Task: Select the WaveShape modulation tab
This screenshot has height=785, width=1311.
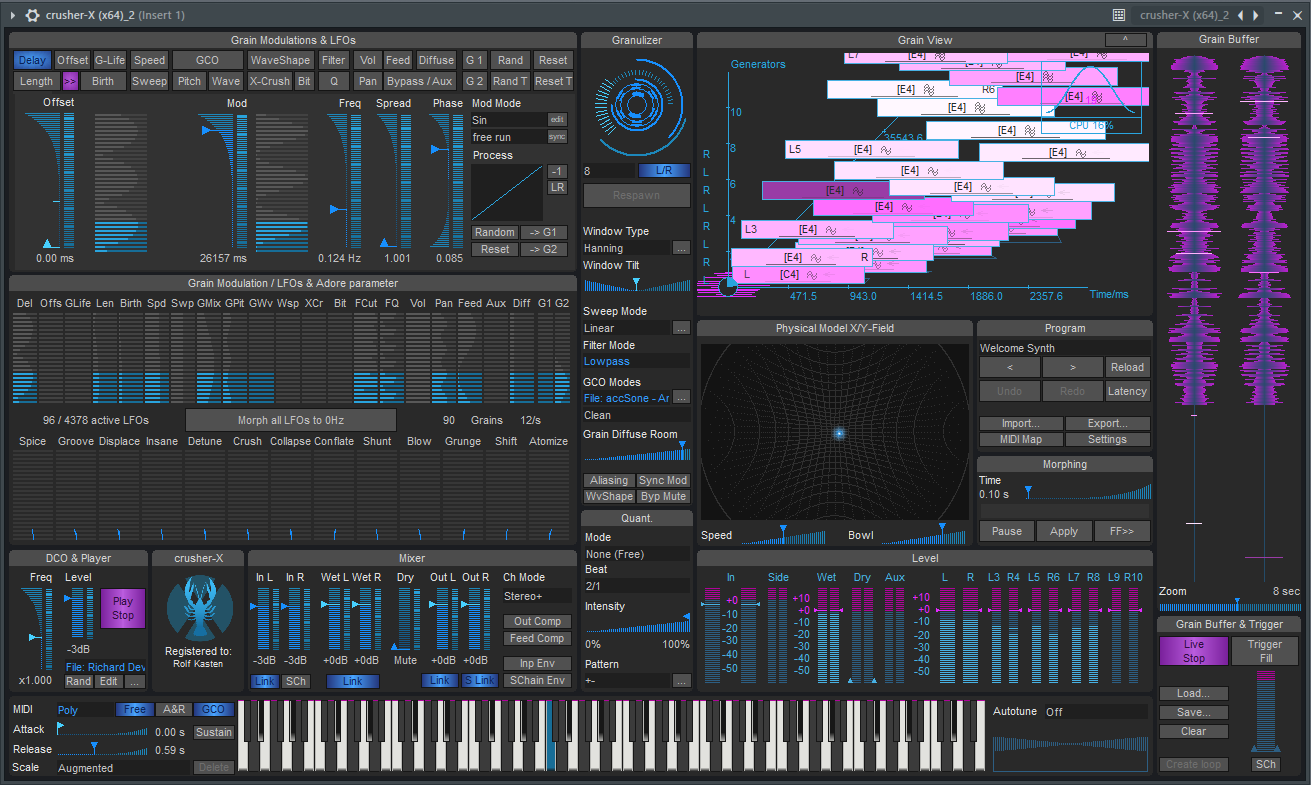Action: (281, 60)
